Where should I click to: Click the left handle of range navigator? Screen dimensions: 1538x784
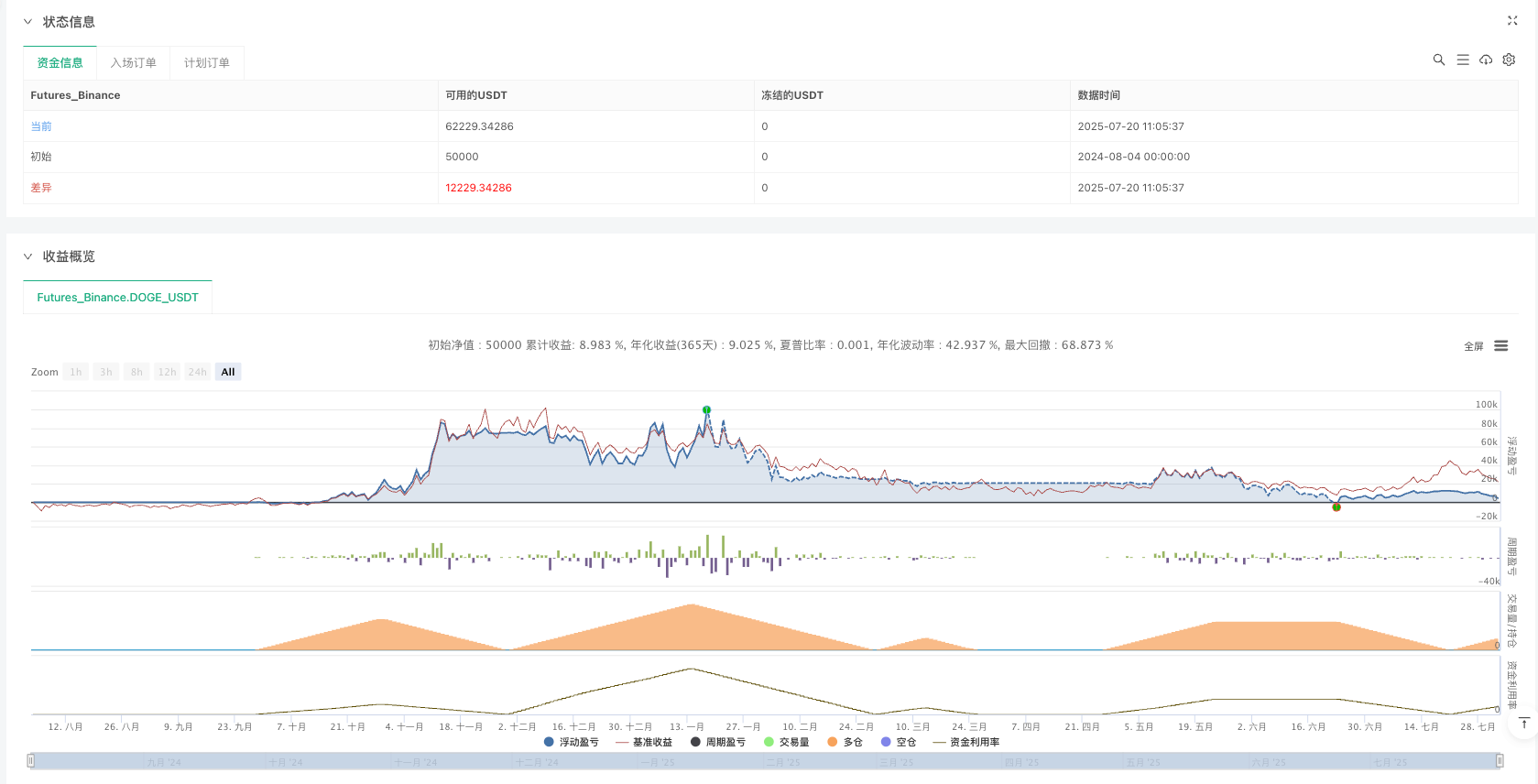[x=31, y=760]
